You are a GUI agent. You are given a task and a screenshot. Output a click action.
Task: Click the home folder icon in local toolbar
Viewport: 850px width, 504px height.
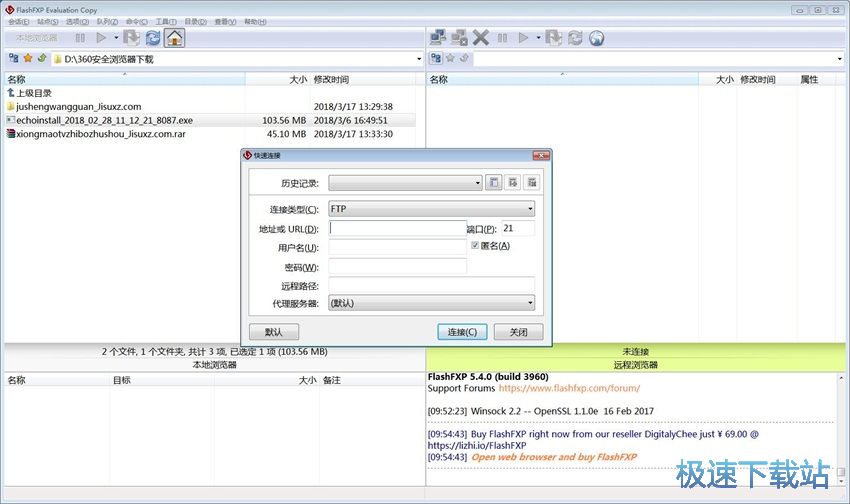pyautogui.click(x=175, y=38)
